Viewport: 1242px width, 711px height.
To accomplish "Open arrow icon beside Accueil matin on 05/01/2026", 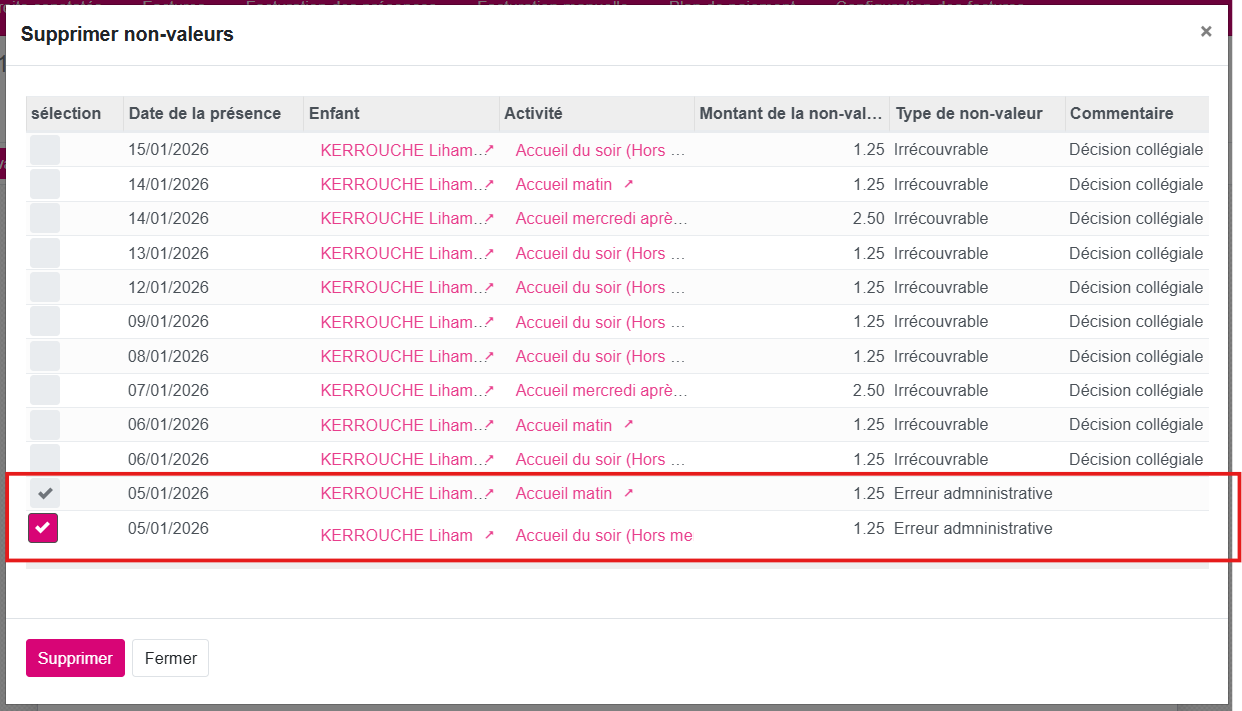I will (x=628, y=493).
